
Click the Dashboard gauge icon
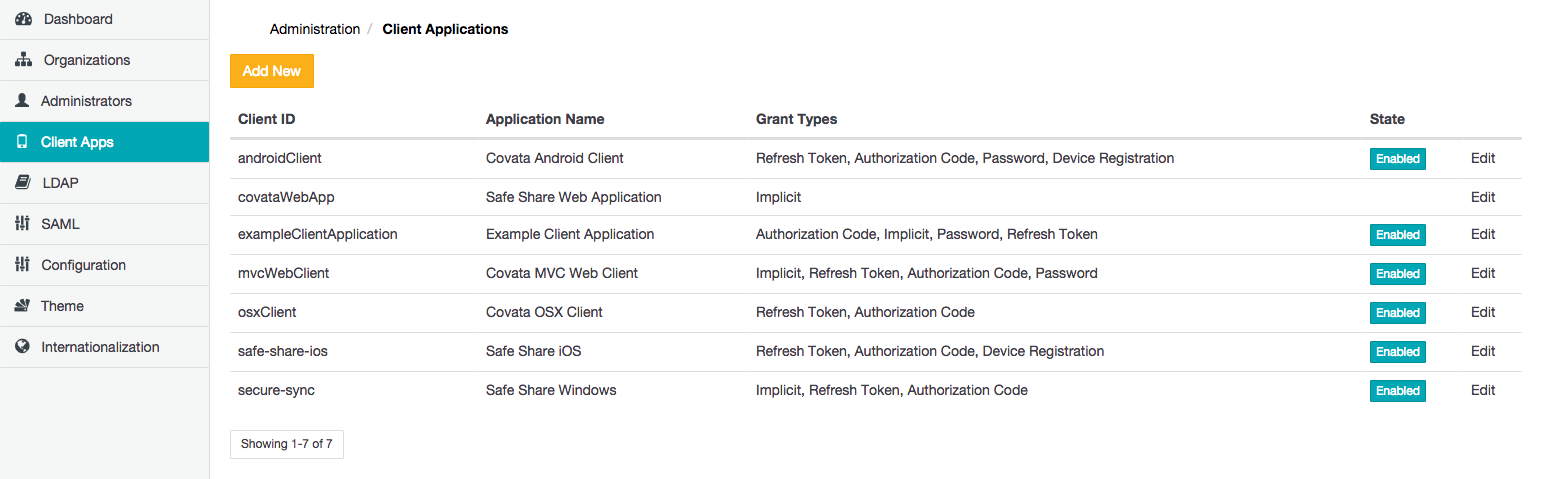23,19
